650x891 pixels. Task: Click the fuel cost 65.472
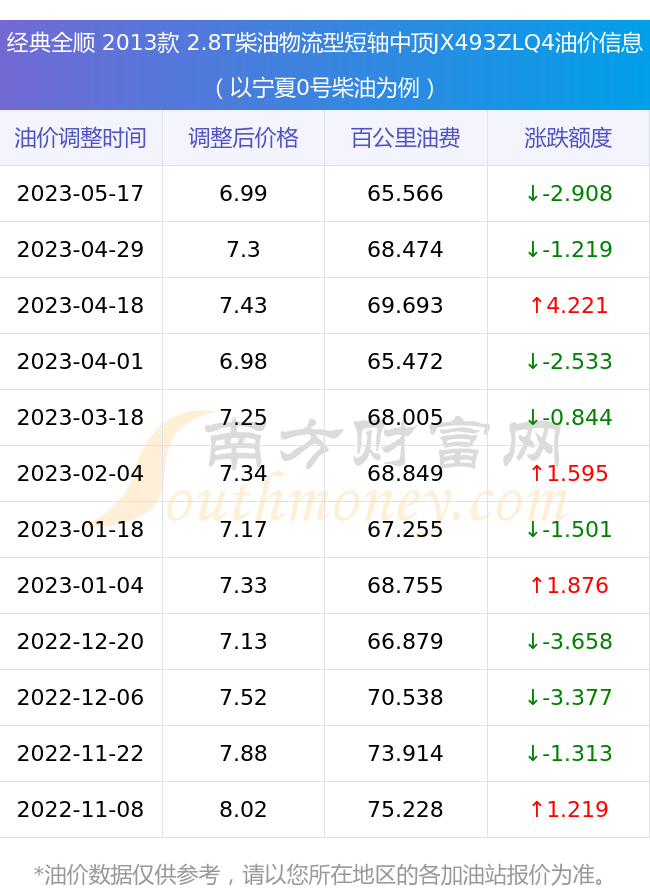tap(405, 361)
